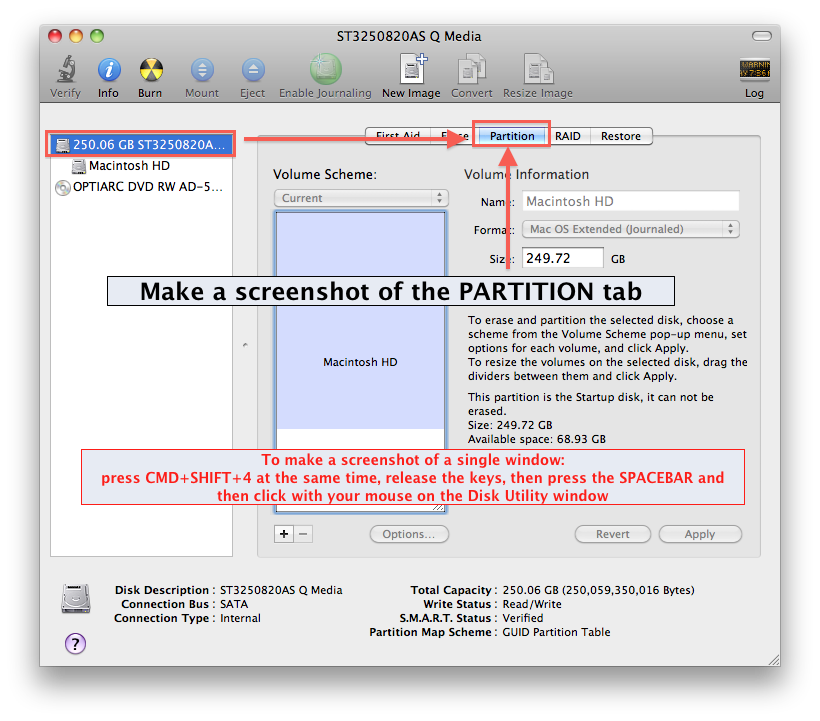Screen dimensions: 820x721
Task: Switch to the Restore tab
Action: point(621,136)
